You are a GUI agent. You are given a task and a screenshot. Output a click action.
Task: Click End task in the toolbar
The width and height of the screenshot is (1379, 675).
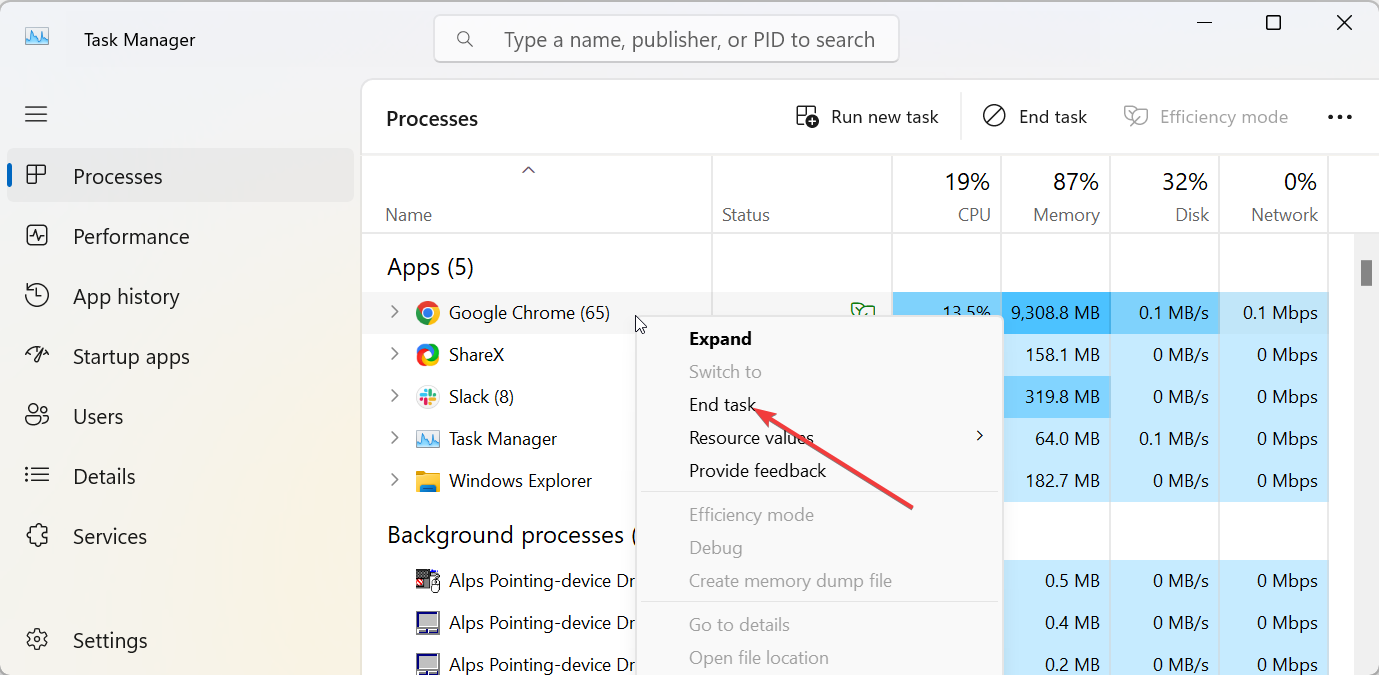(1035, 117)
